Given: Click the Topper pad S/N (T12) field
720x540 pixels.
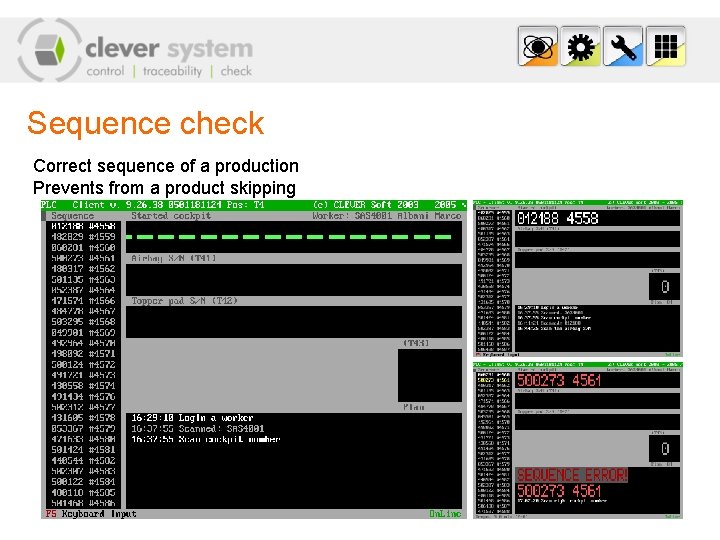Looking at the screenshot, I should (x=294, y=322).
